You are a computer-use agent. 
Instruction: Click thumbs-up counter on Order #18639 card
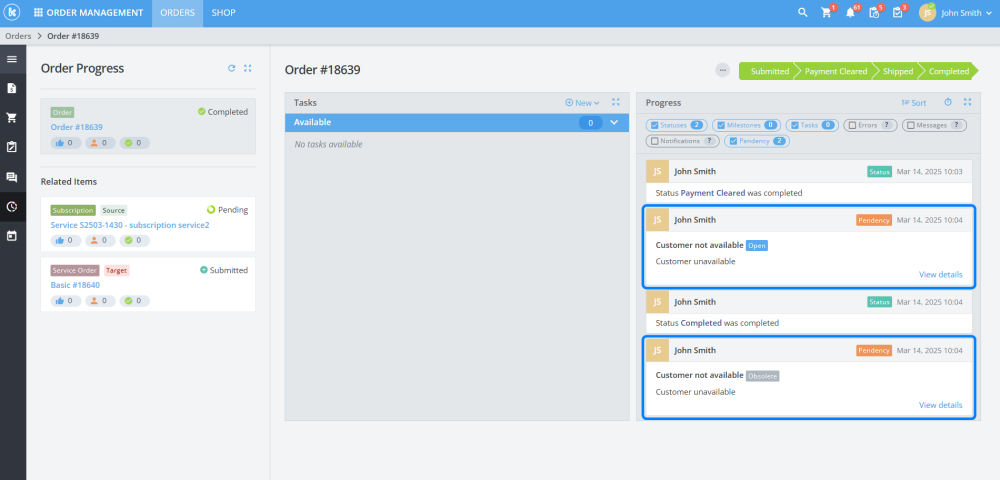click(66, 143)
